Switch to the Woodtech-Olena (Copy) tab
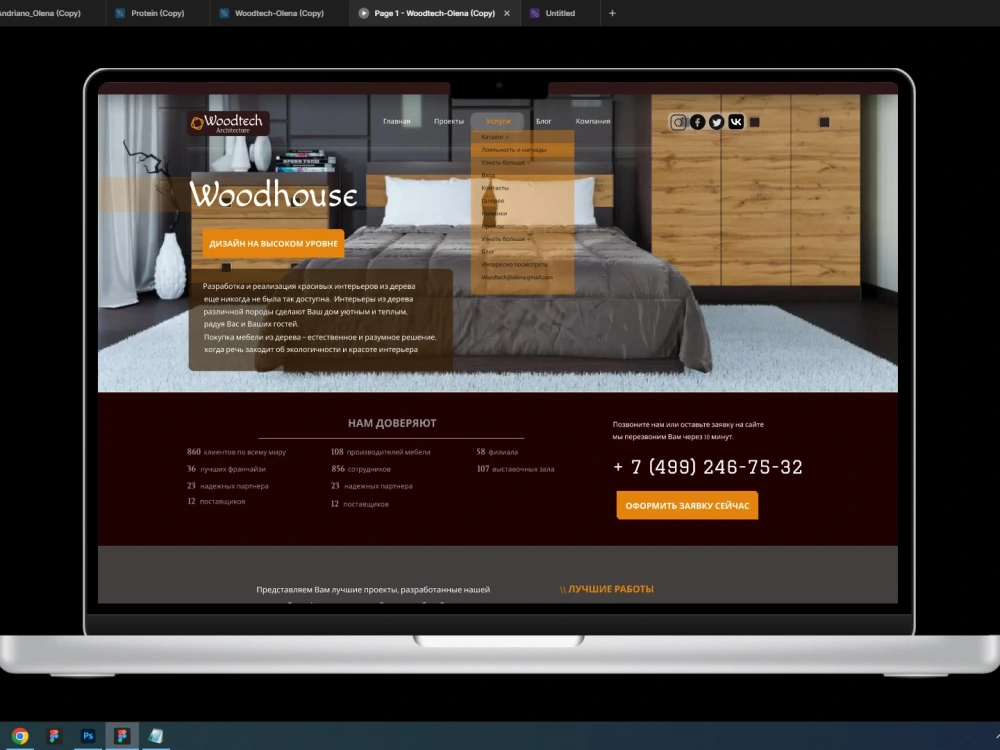This screenshot has height=750, width=1000. pyautogui.click(x=279, y=13)
